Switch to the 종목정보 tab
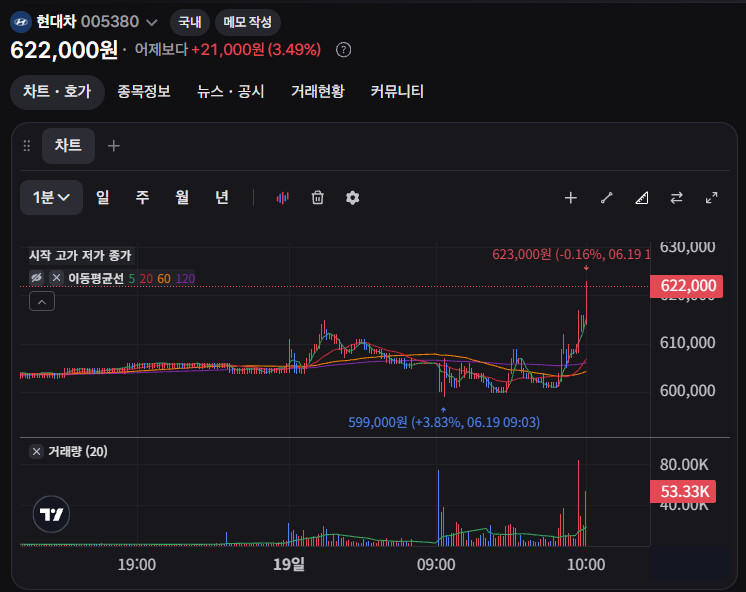Screen dimensions: 746x592 (x=144, y=91)
